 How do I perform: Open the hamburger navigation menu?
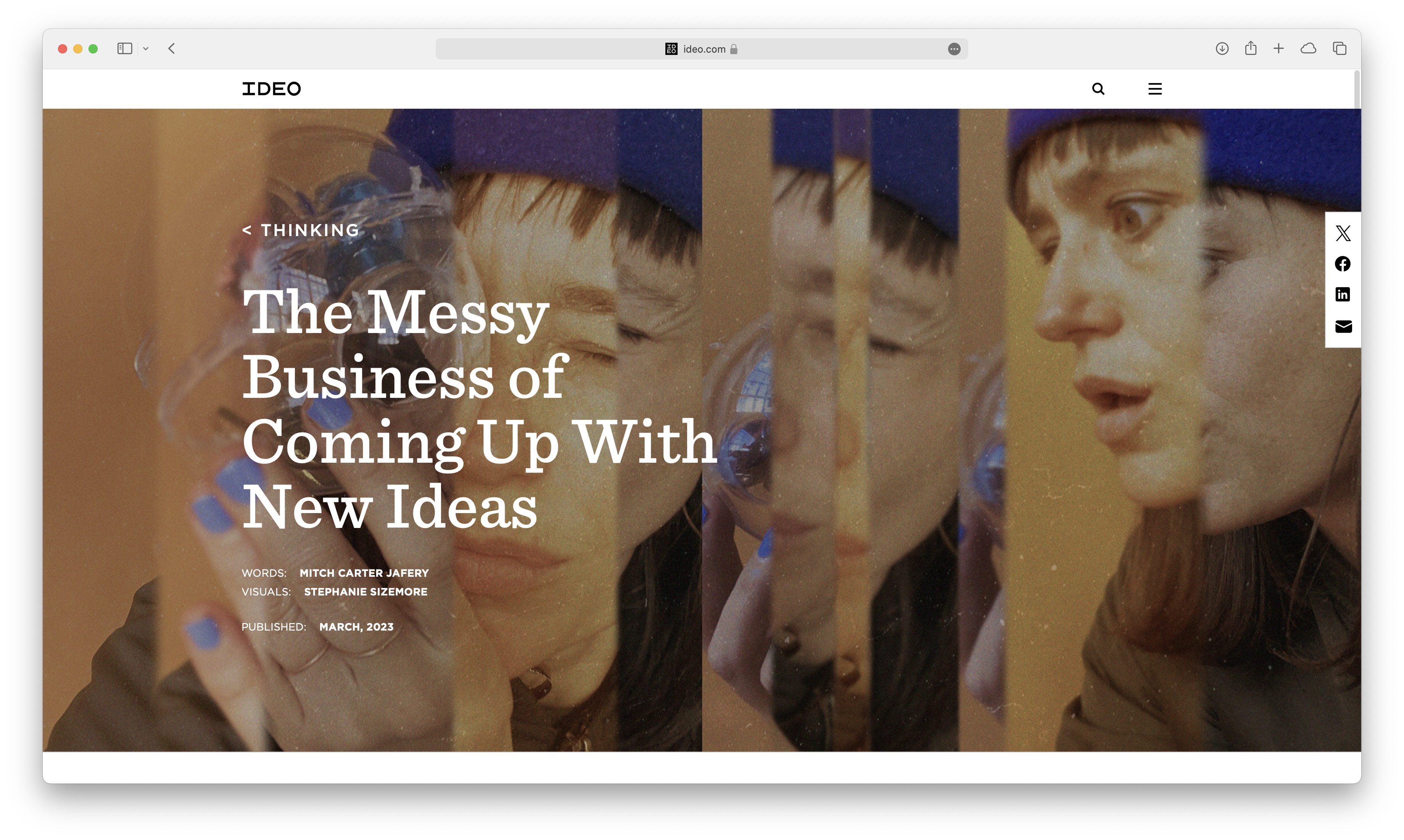1155,89
